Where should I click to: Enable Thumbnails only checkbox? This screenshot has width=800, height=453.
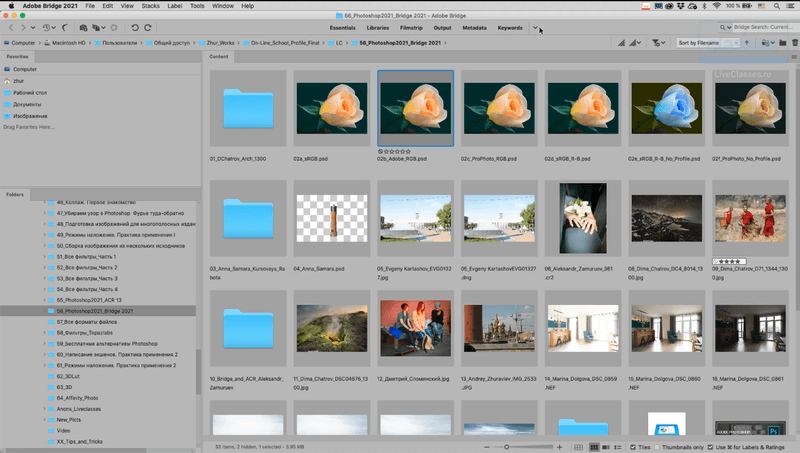pos(657,447)
